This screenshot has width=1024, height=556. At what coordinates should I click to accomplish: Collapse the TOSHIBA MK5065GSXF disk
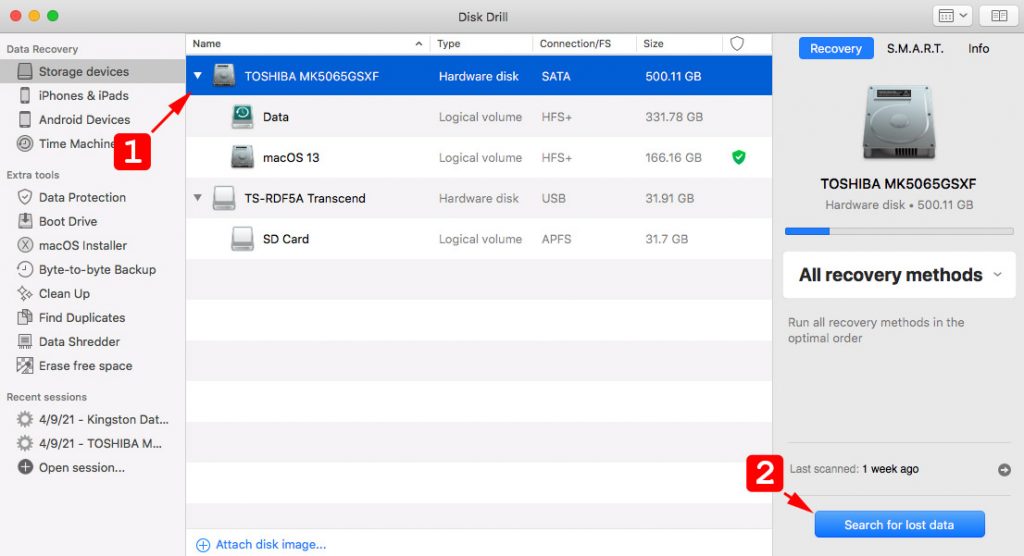click(x=198, y=76)
